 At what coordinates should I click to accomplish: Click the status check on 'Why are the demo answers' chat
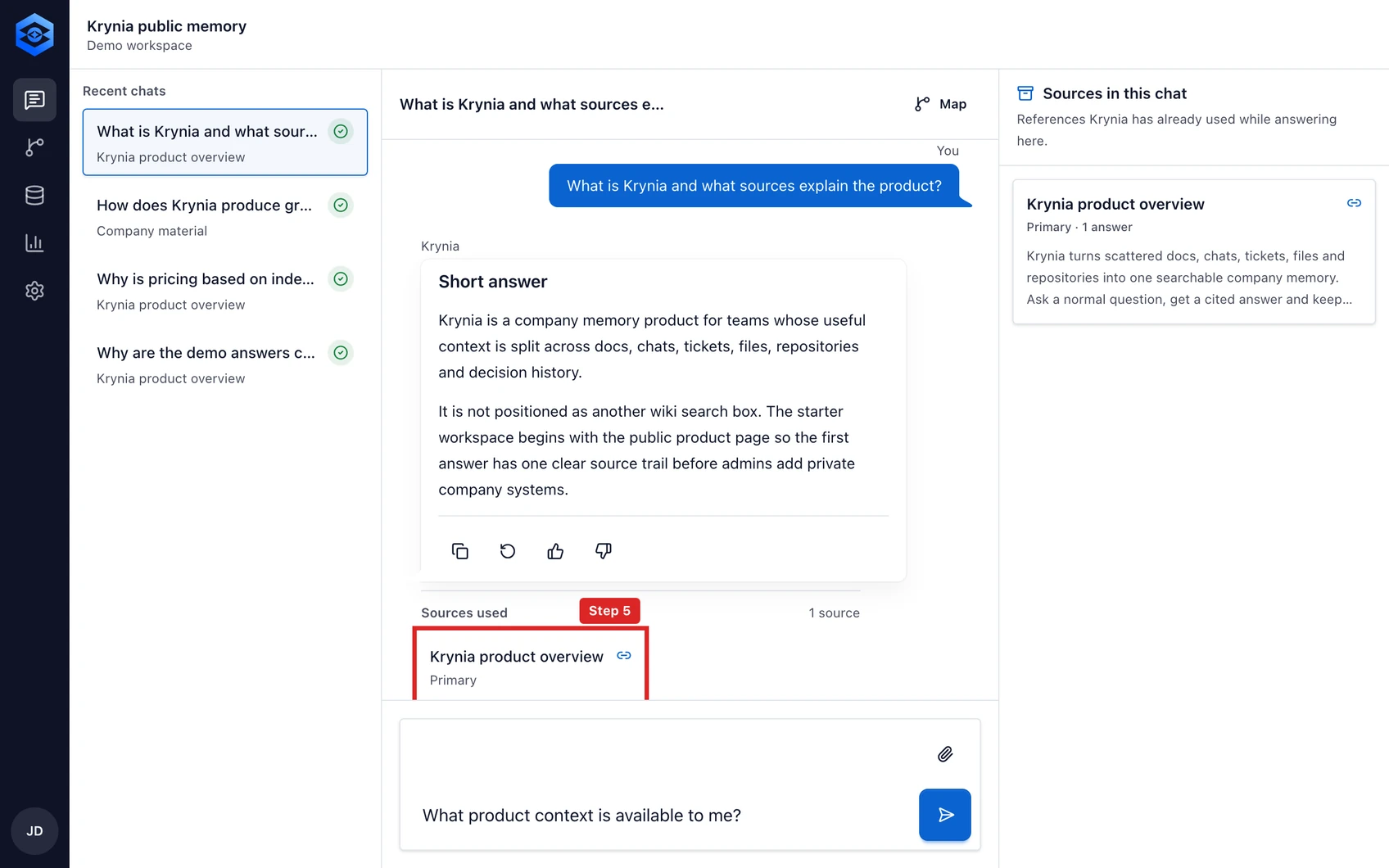[341, 352]
